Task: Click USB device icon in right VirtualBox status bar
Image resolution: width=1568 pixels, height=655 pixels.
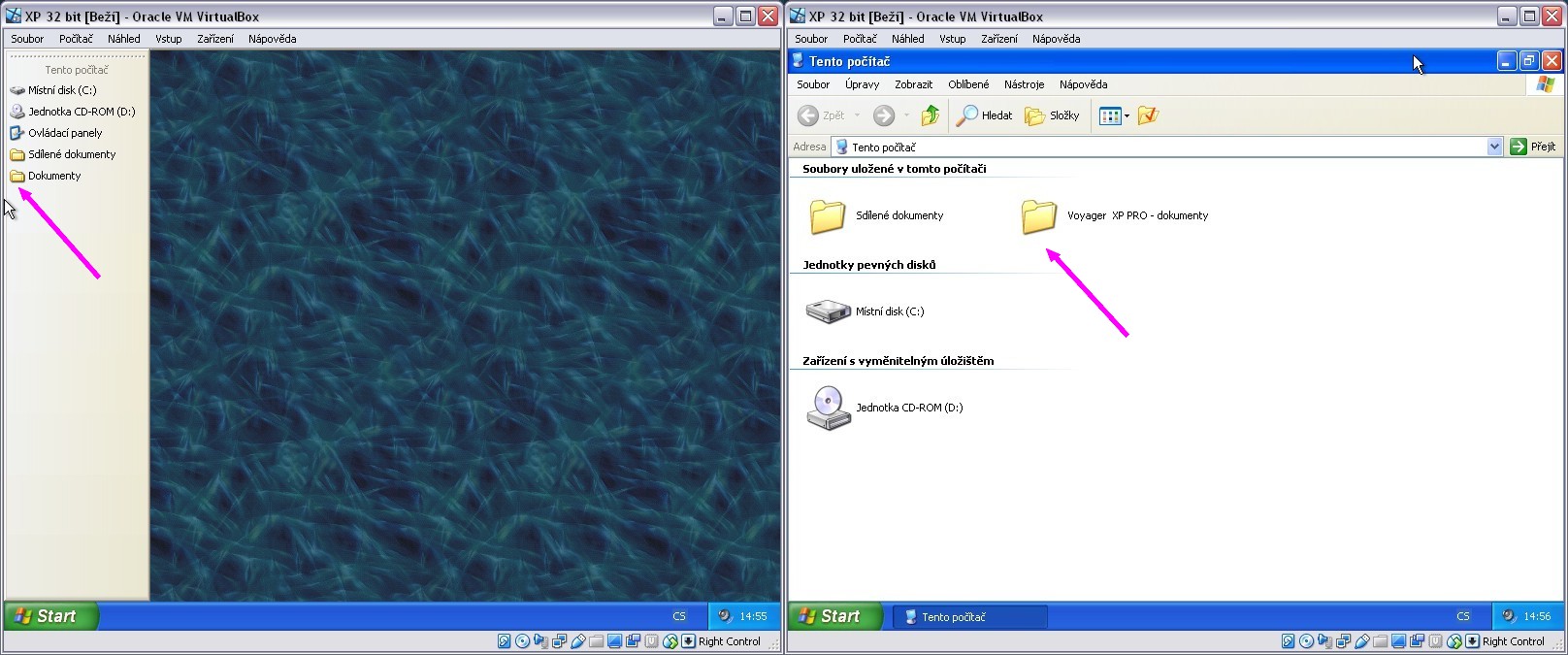Action: pyautogui.click(x=1361, y=641)
